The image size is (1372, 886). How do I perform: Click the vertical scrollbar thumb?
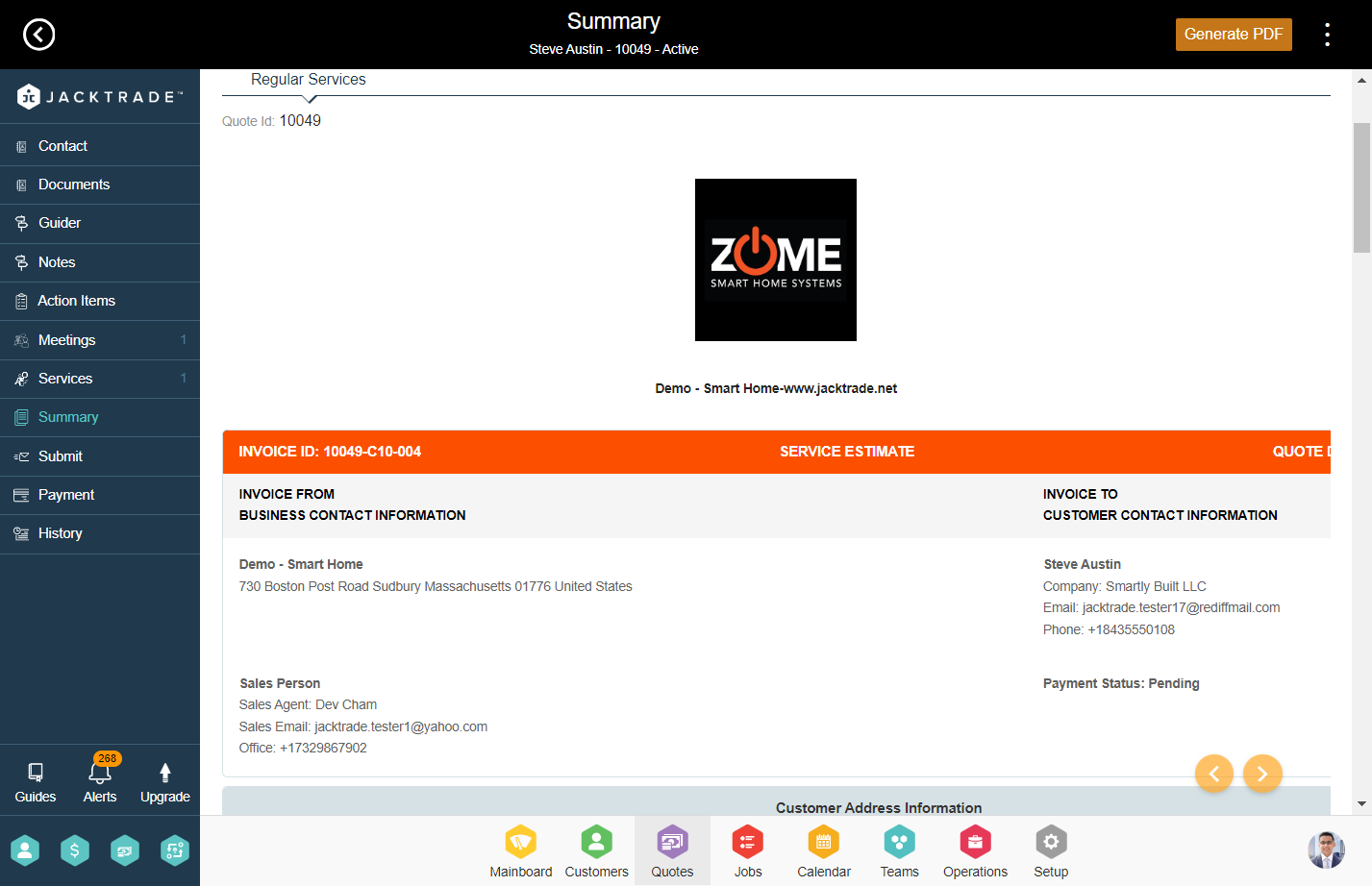pos(1361,187)
